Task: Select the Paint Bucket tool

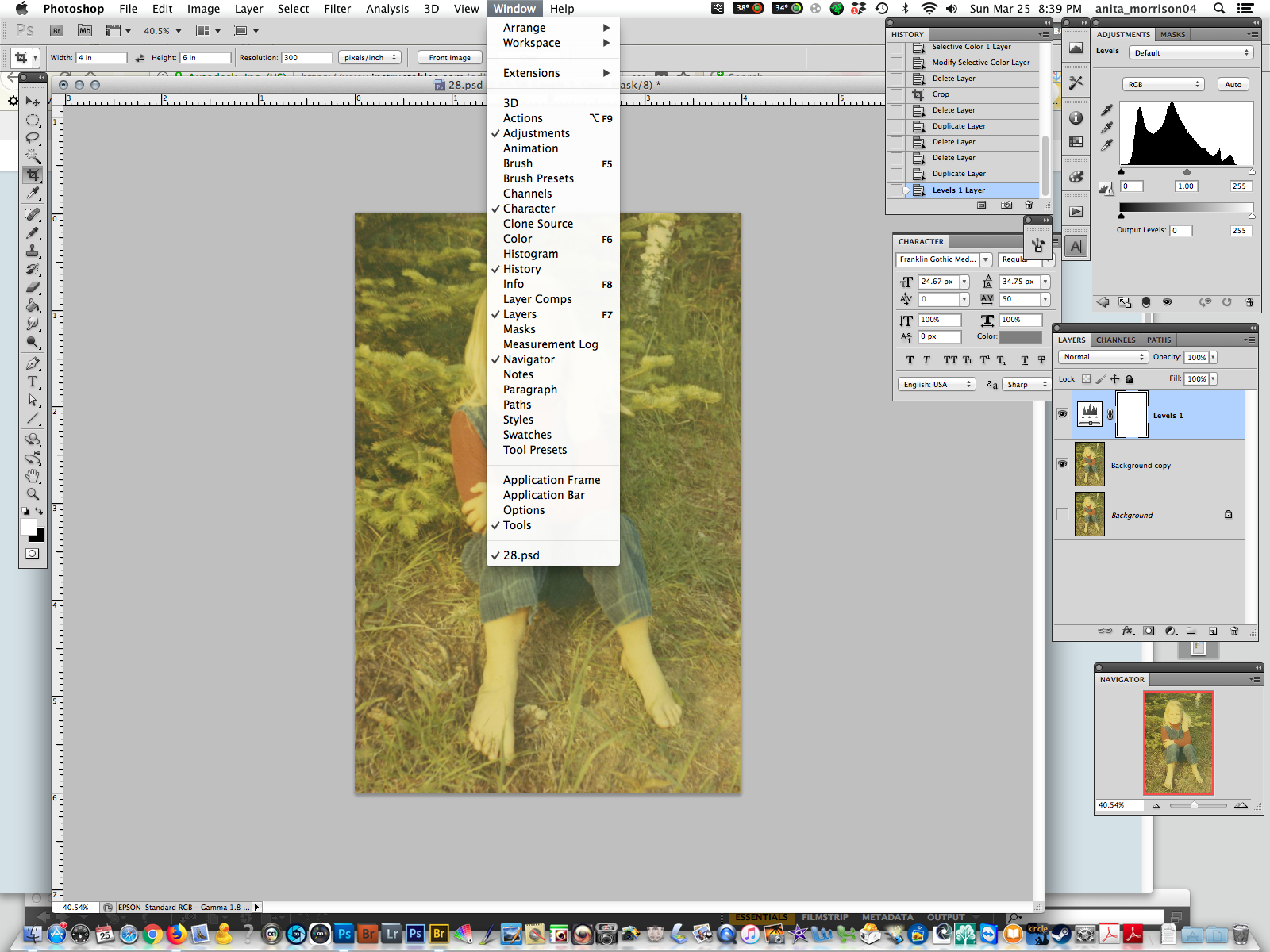Action: coord(33,305)
